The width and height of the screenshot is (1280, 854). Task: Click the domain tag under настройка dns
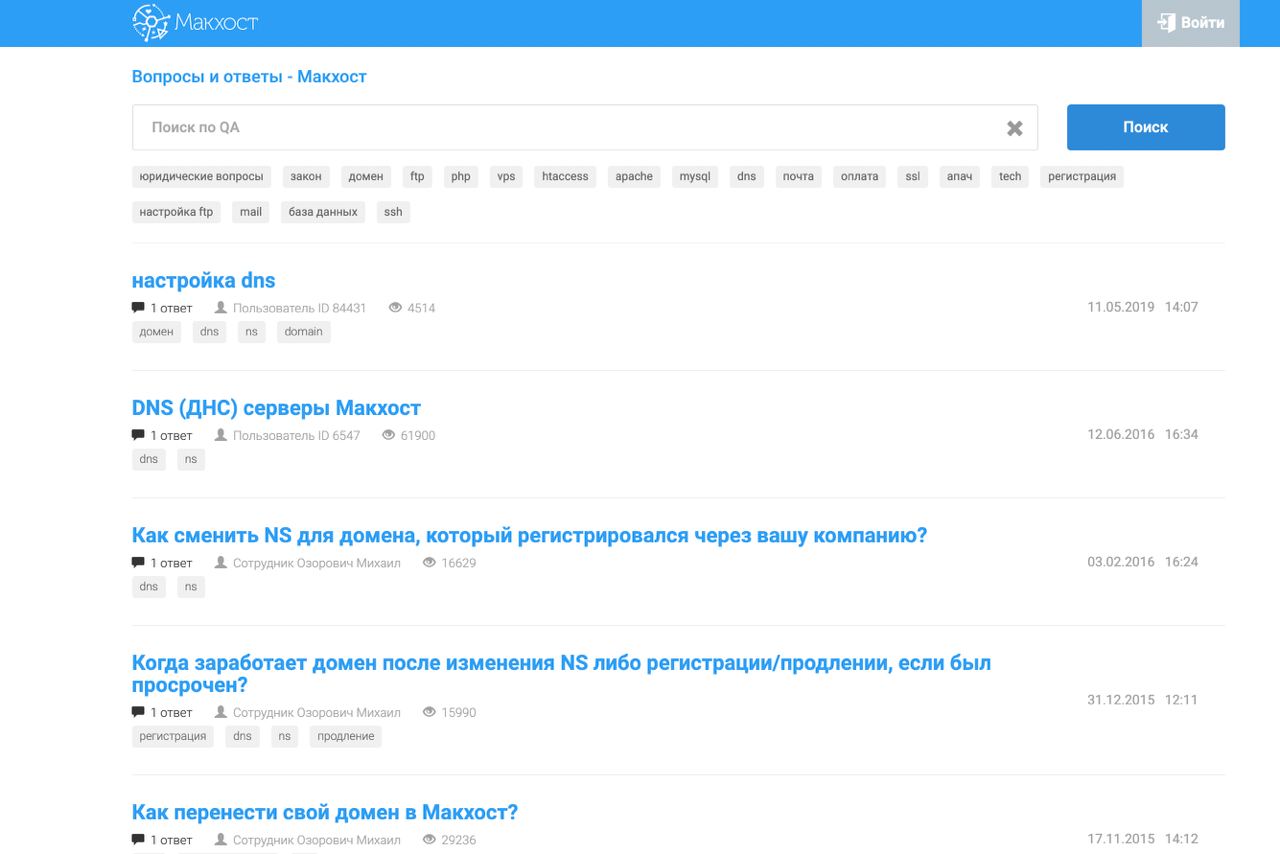(303, 332)
